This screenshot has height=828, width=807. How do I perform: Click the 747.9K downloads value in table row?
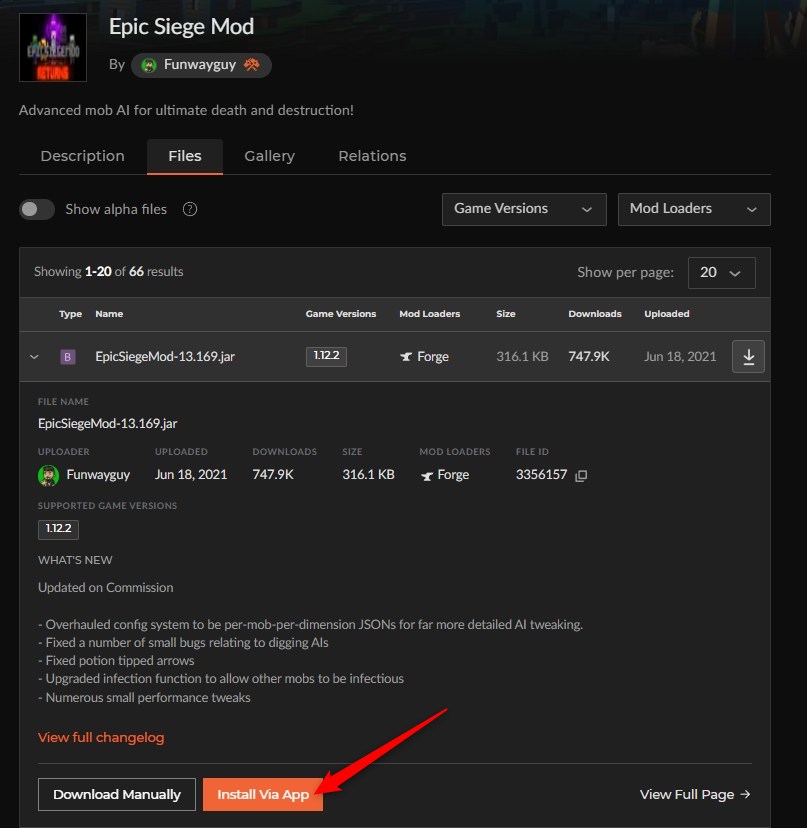tap(589, 356)
